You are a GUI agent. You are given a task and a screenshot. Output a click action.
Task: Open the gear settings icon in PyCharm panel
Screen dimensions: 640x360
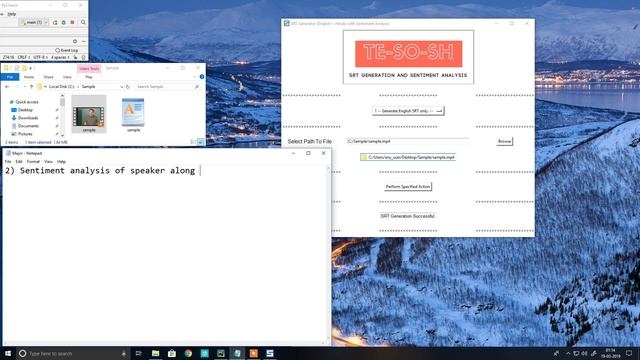(75, 41)
